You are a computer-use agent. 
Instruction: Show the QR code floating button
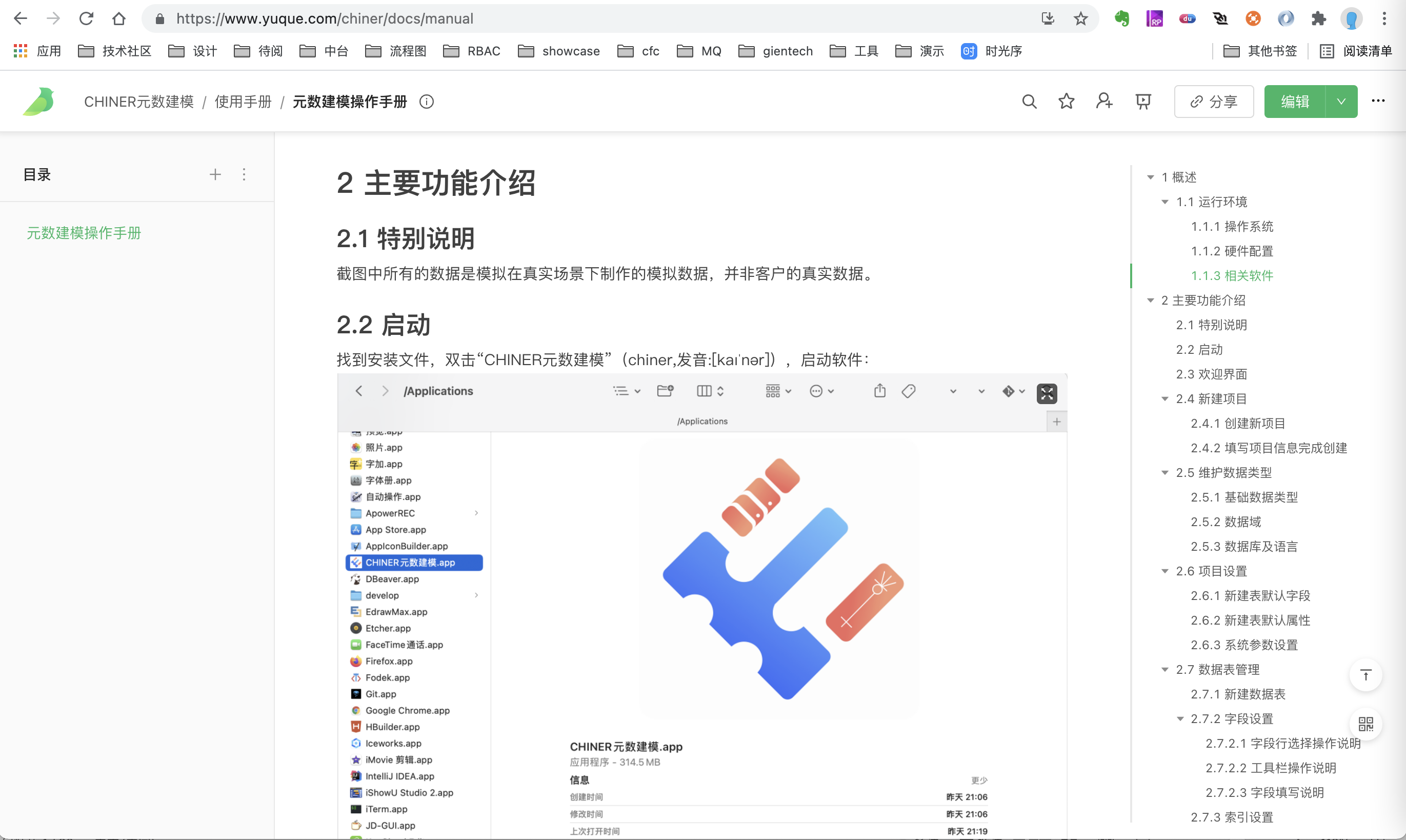point(1366,724)
